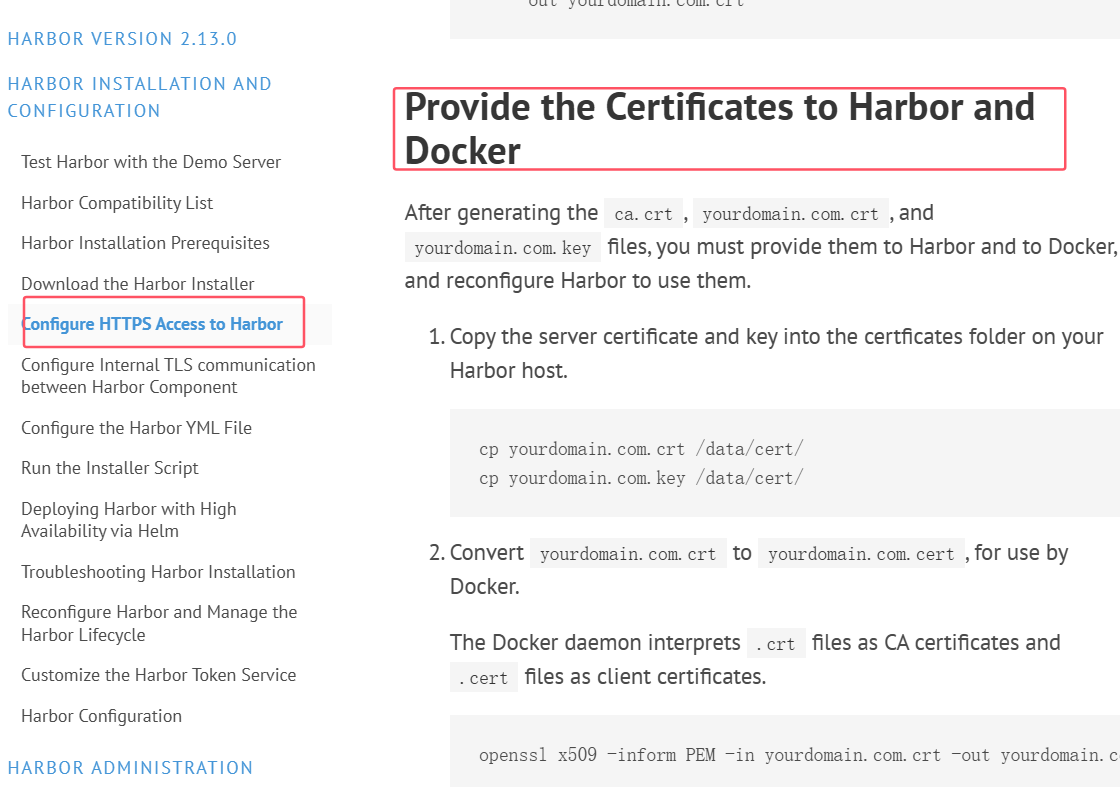Open Customize the Harbor Token Service

click(x=159, y=675)
